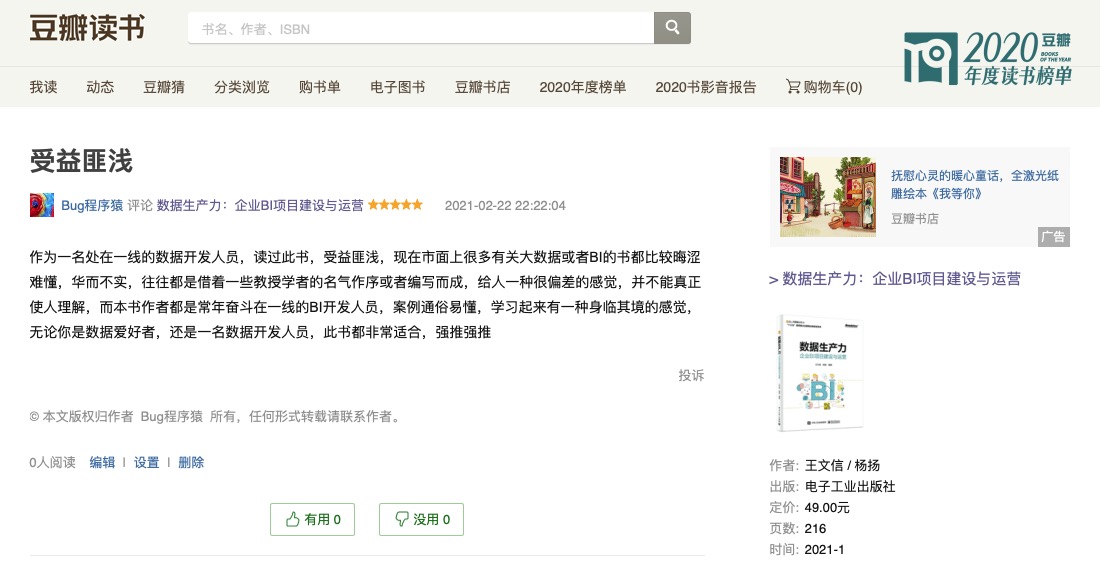Click the search magnifier button
Viewport: 1100px width, 567px height.
(672, 28)
